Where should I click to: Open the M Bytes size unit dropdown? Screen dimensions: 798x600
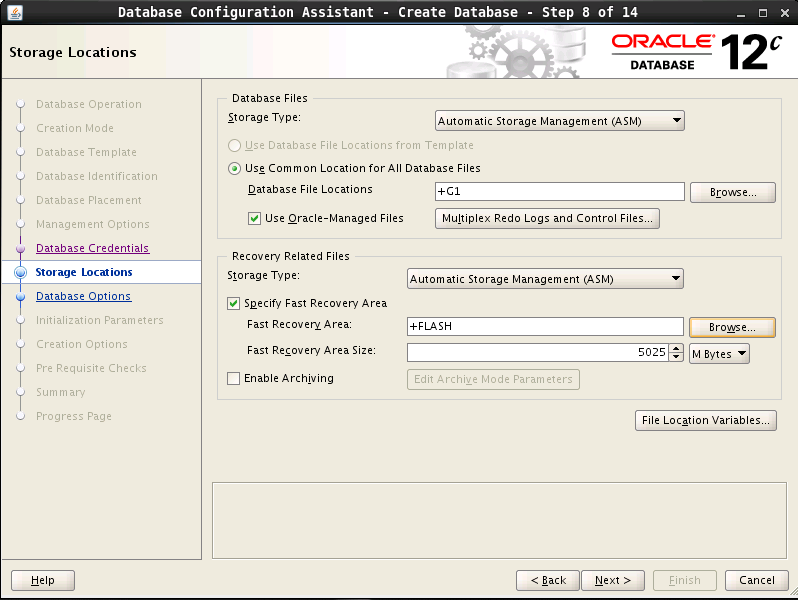coord(719,354)
